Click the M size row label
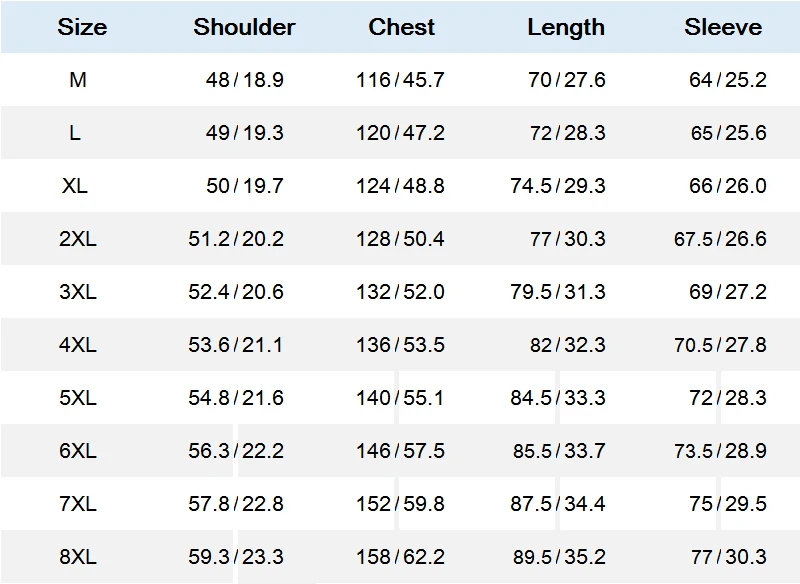Viewport: 800px width, 584px height. 78,80
